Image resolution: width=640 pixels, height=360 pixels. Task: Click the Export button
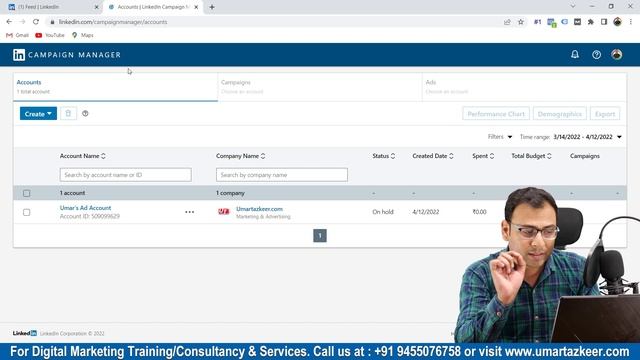[x=605, y=114]
